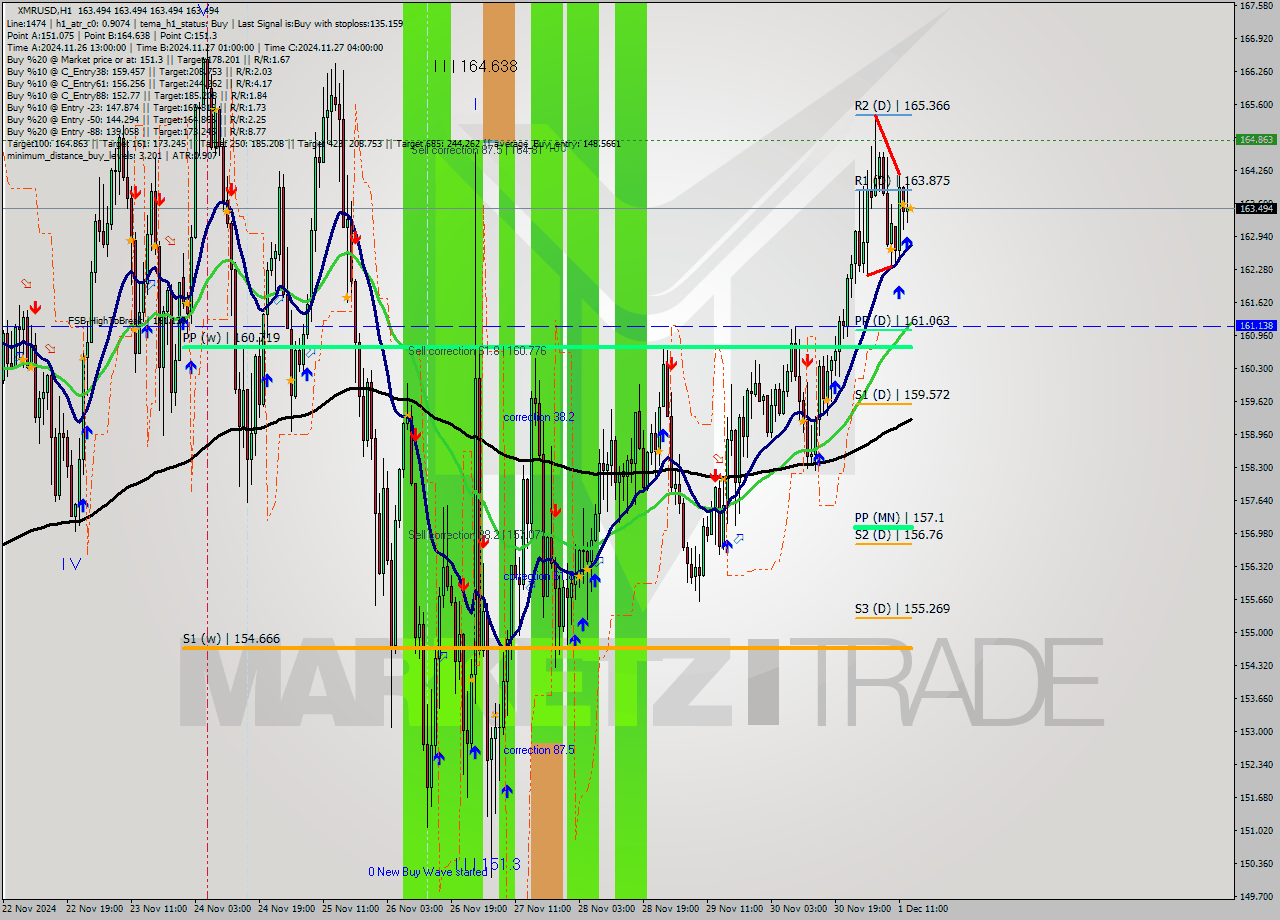Click the 'S3 (D) | 155.269' support label
This screenshot has width=1280, height=920.
[902, 609]
